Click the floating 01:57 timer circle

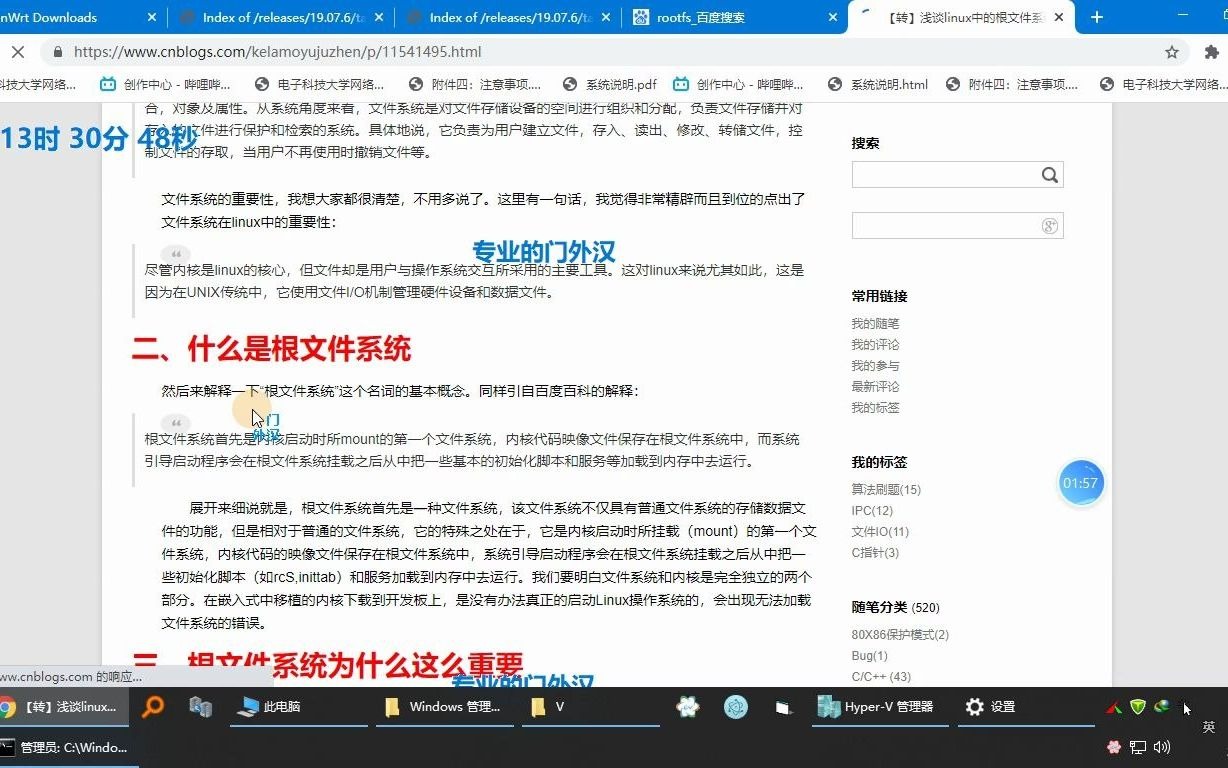pos(1081,482)
